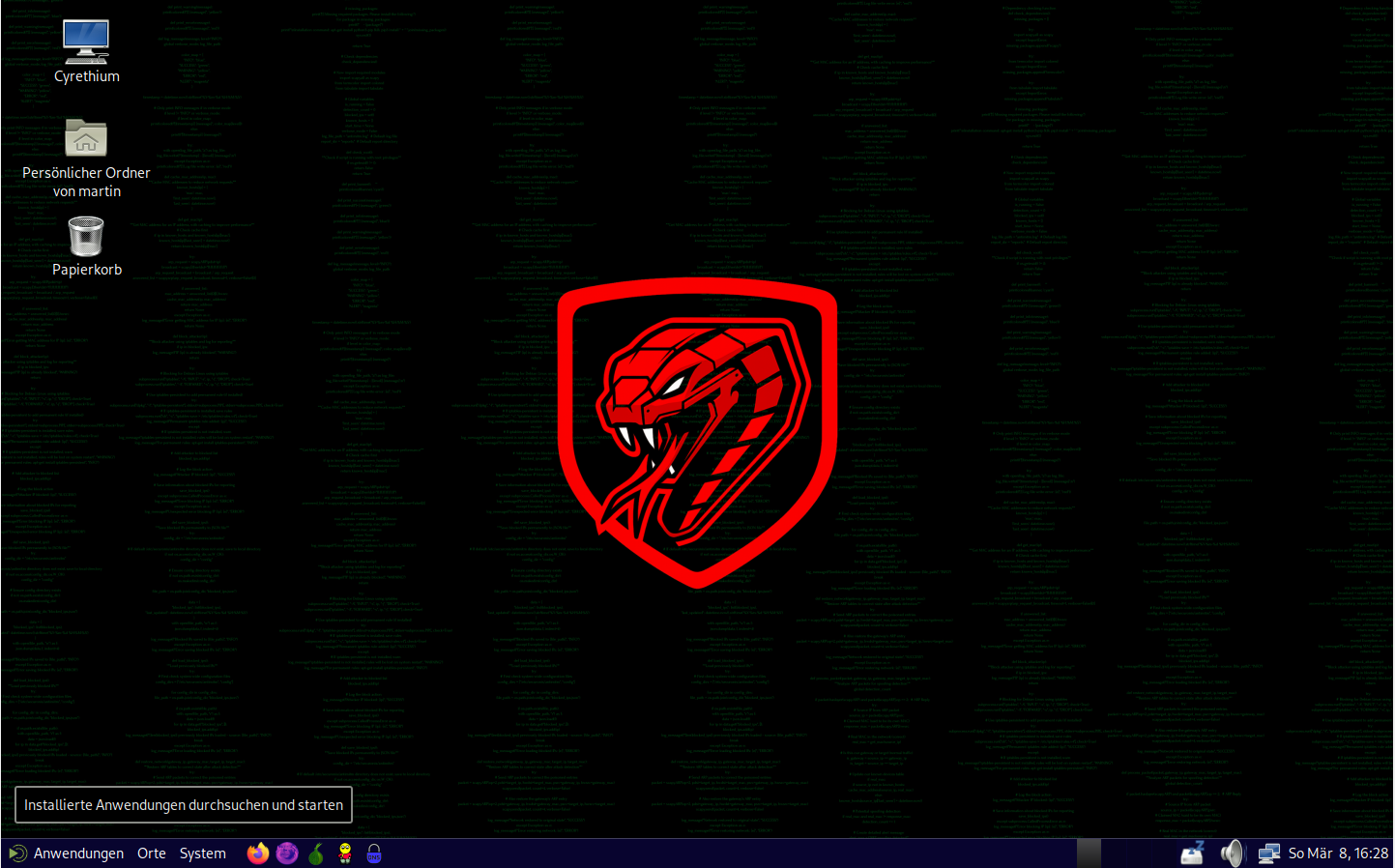The width and height of the screenshot is (1395, 868).
Task: Launch Firefox from the panel
Action: pyautogui.click(x=258, y=854)
